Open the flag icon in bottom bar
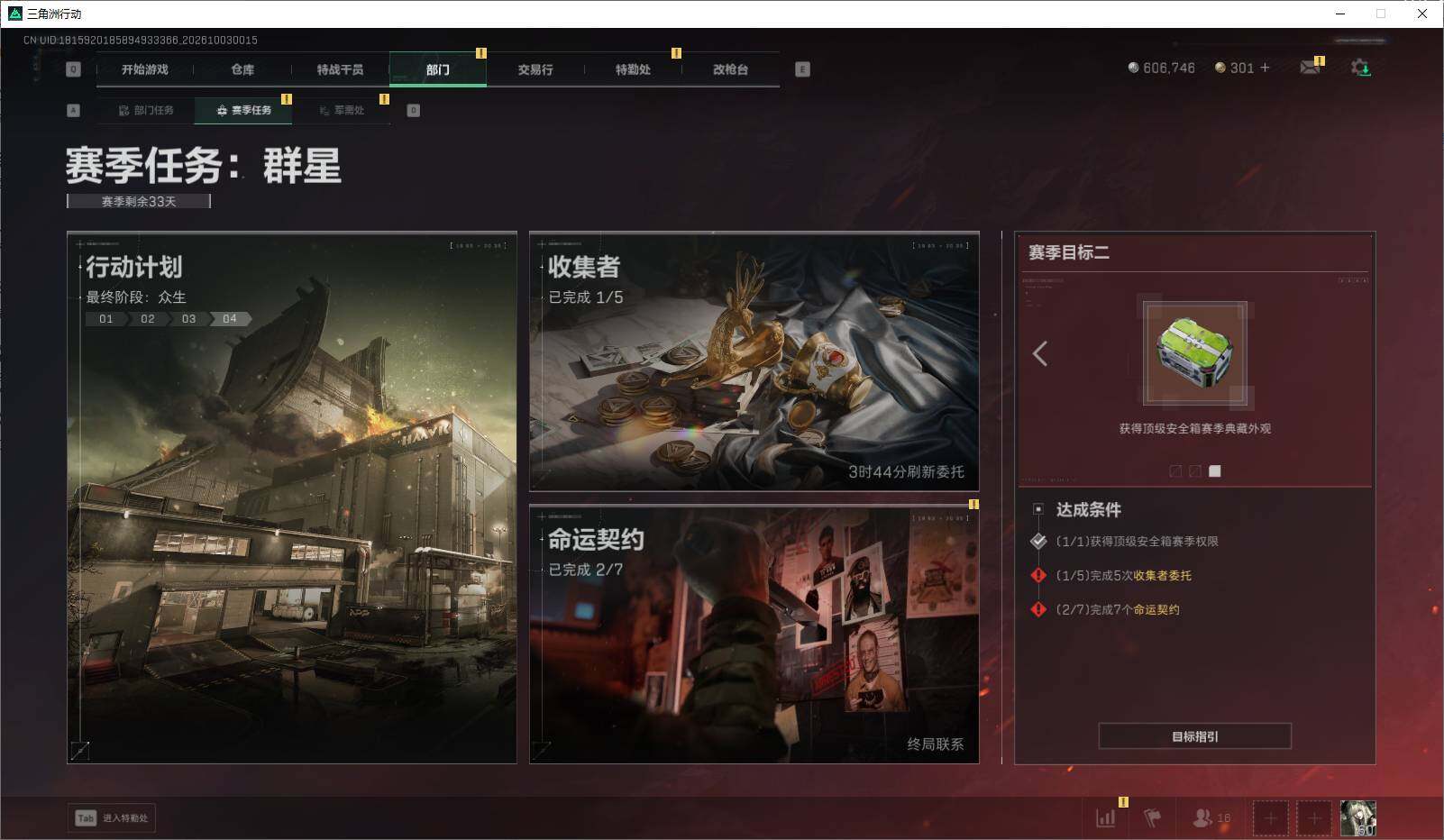Image resolution: width=1444 pixels, height=840 pixels. click(1152, 817)
